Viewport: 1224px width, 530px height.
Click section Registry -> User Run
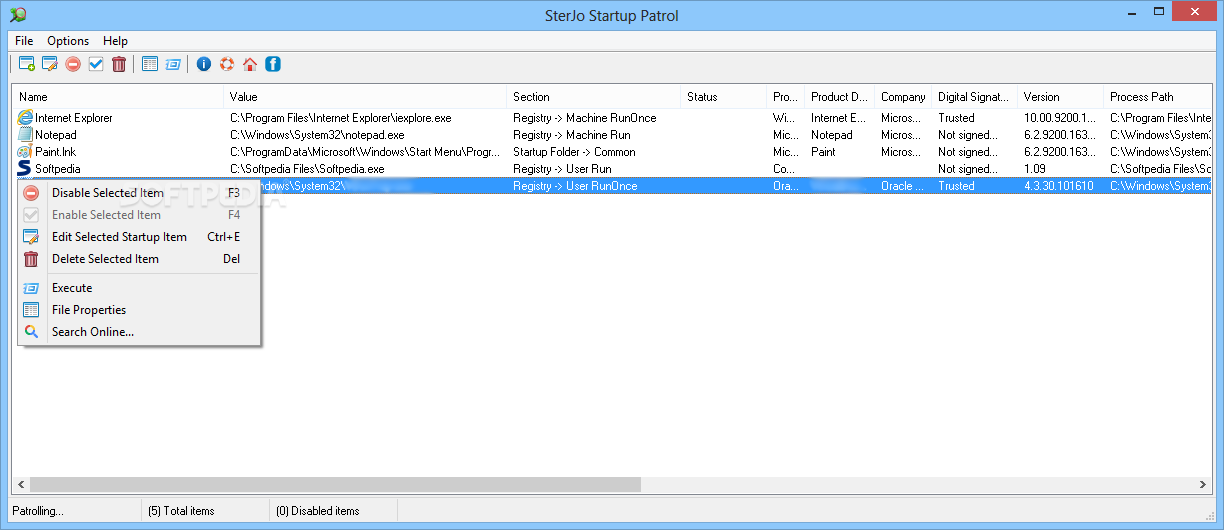(562, 169)
